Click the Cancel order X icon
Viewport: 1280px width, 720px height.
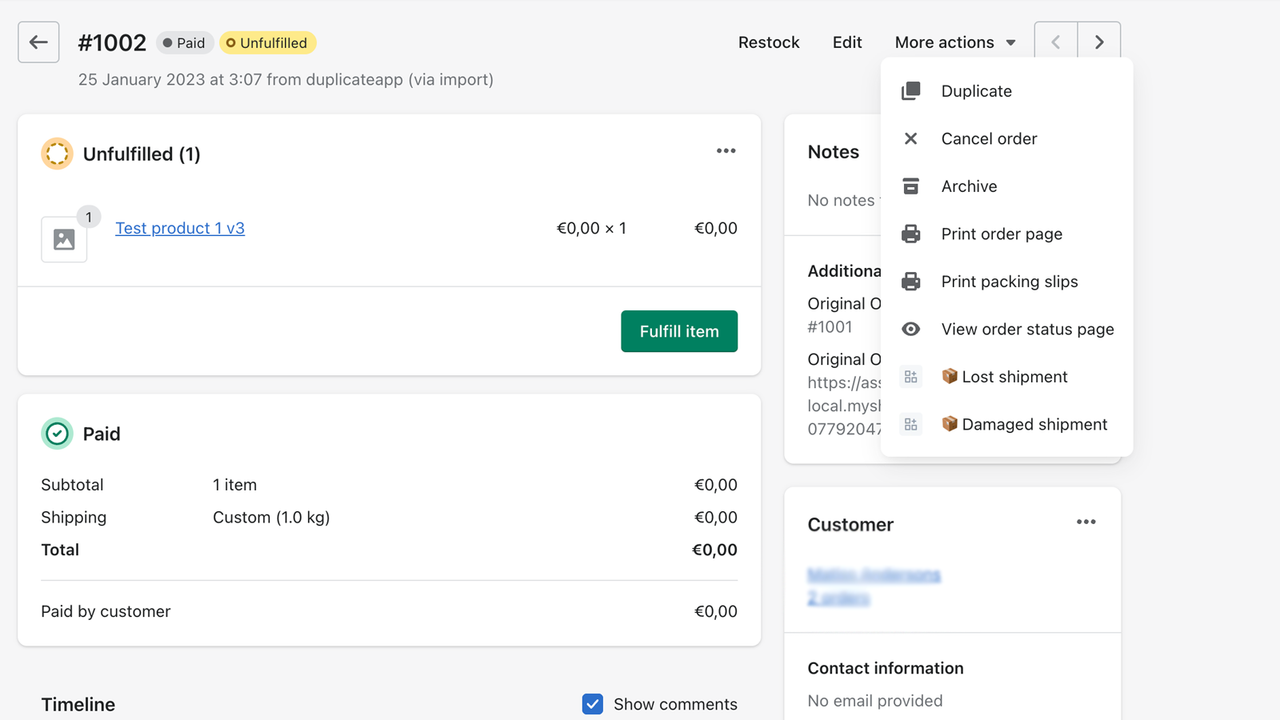(x=911, y=139)
